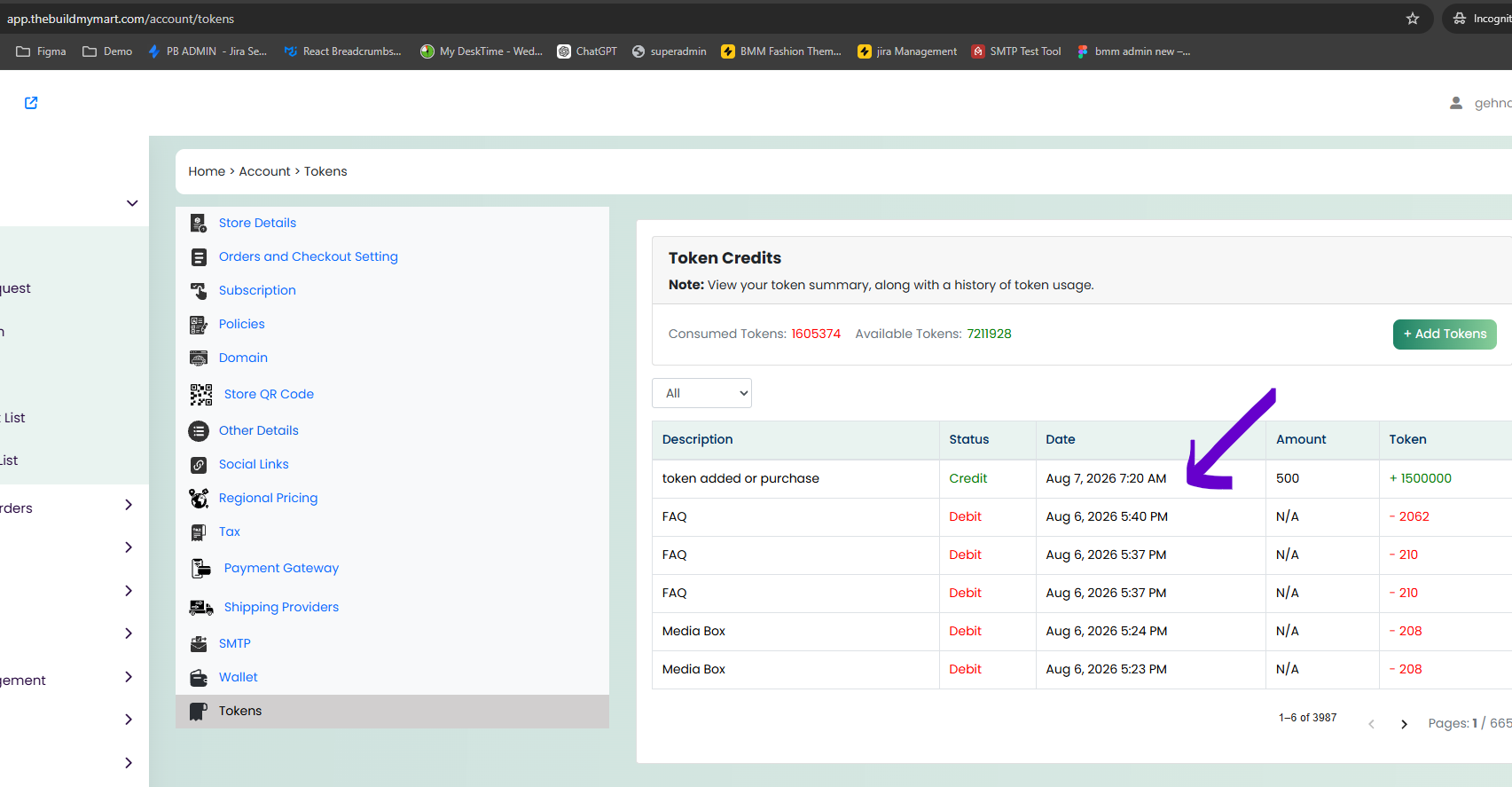The image size is (1512, 787).
Task: Open the Wallet page
Action: pyautogui.click(x=239, y=677)
